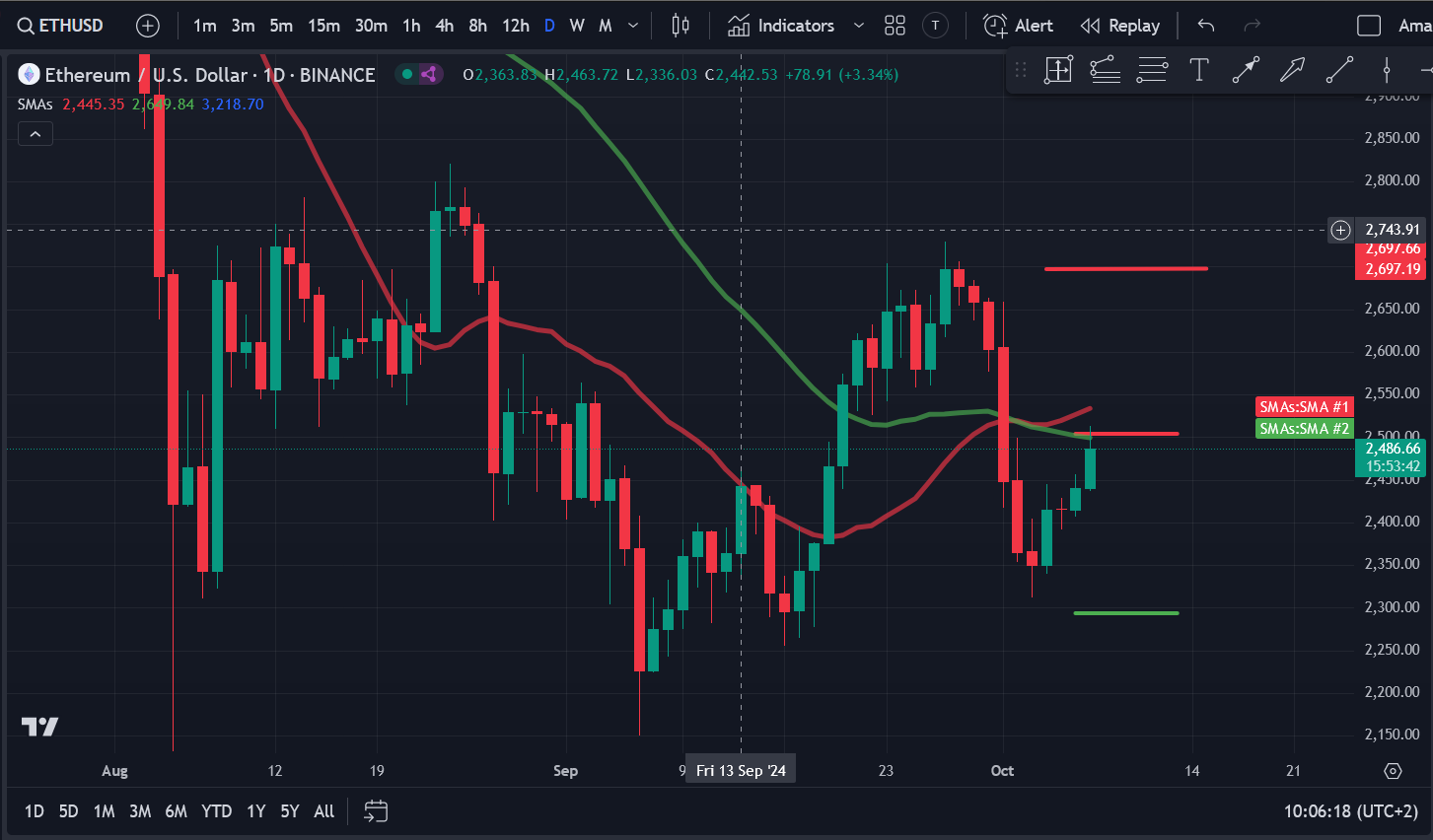1433x840 pixels.
Task: Expand the timeframe interval dropdown arrow
Action: pos(633,26)
